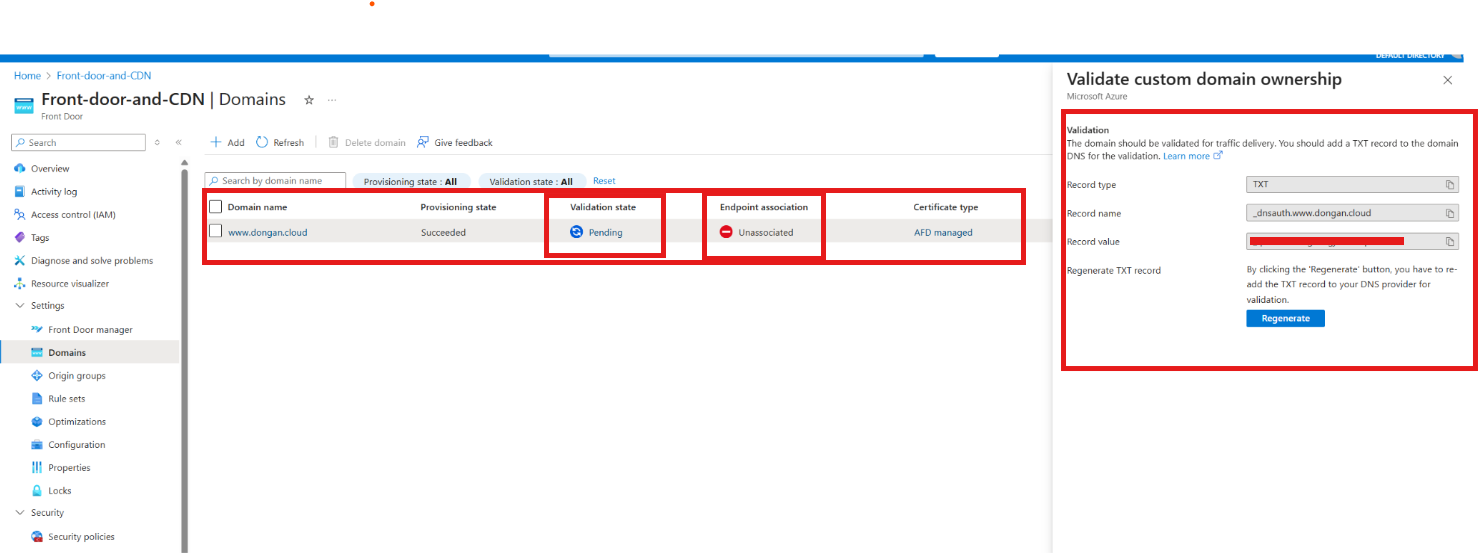Copy the Record name value

tap(1450, 213)
